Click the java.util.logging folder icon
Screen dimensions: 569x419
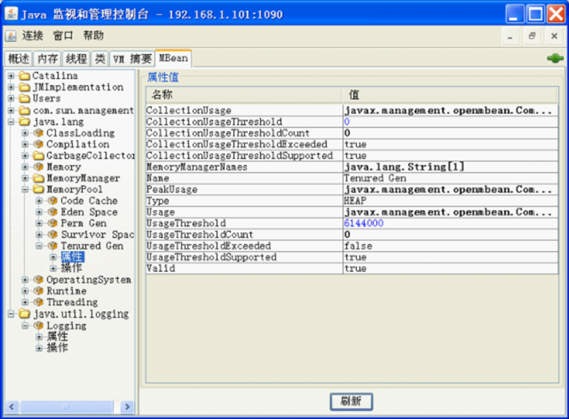coord(24,314)
